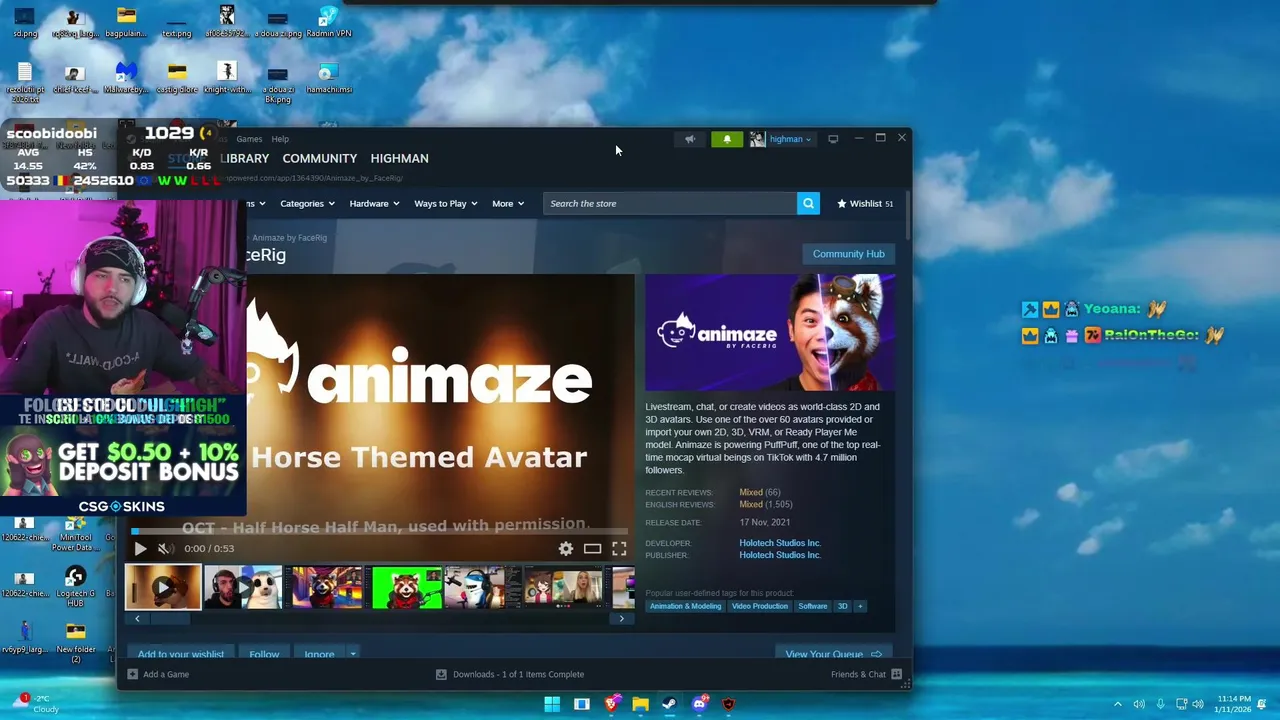Click the Steam store search magnifier button
Viewport: 1280px width, 720px height.
(808, 203)
